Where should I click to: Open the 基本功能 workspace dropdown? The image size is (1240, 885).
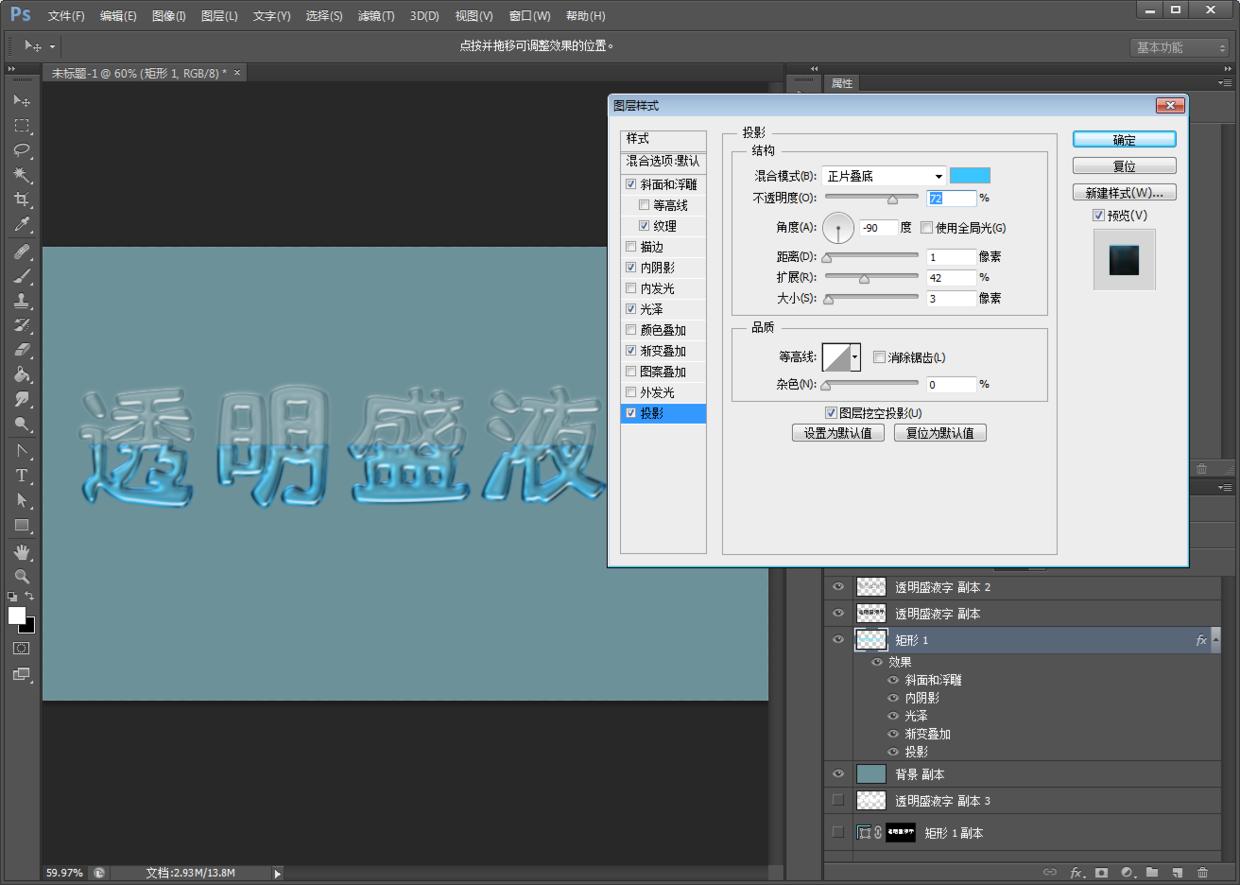pyautogui.click(x=1180, y=47)
